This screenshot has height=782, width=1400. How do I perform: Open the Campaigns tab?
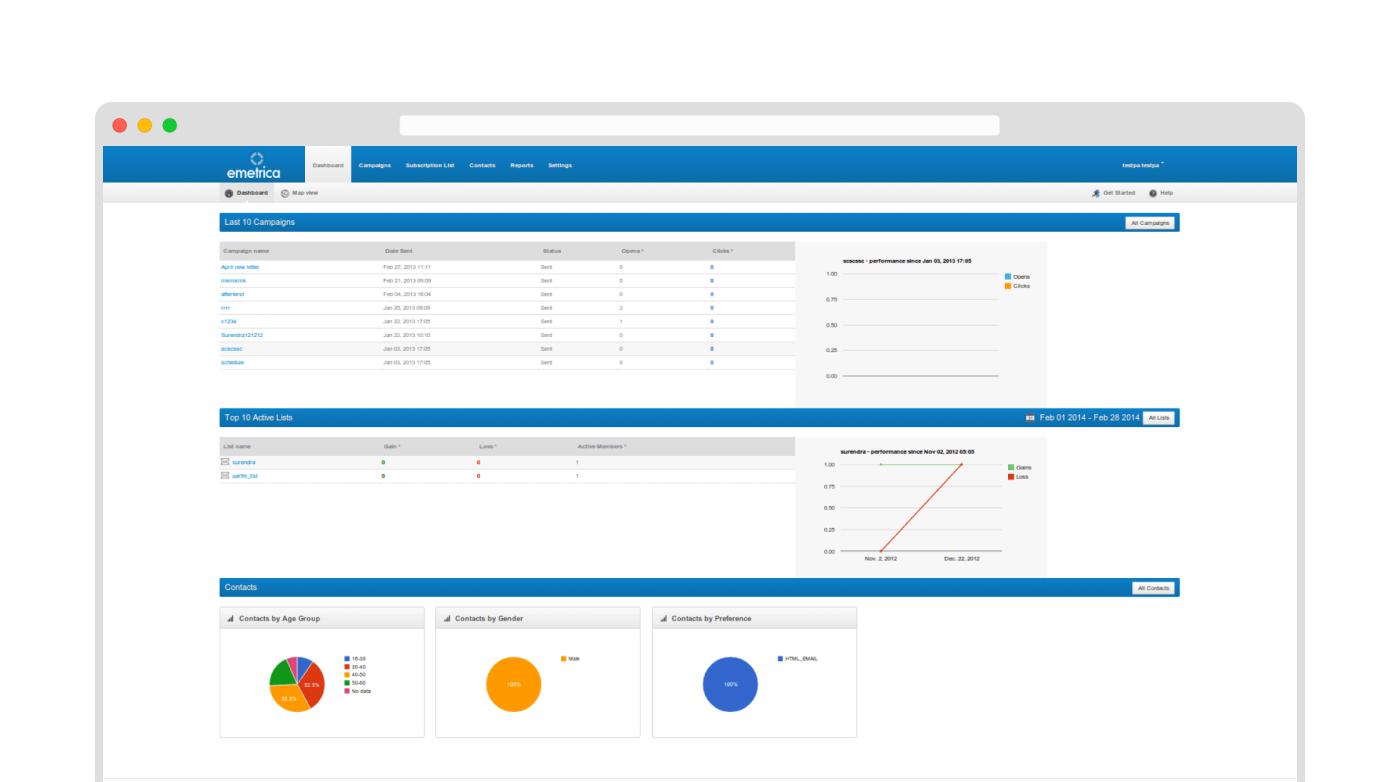(x=375, y=165)
